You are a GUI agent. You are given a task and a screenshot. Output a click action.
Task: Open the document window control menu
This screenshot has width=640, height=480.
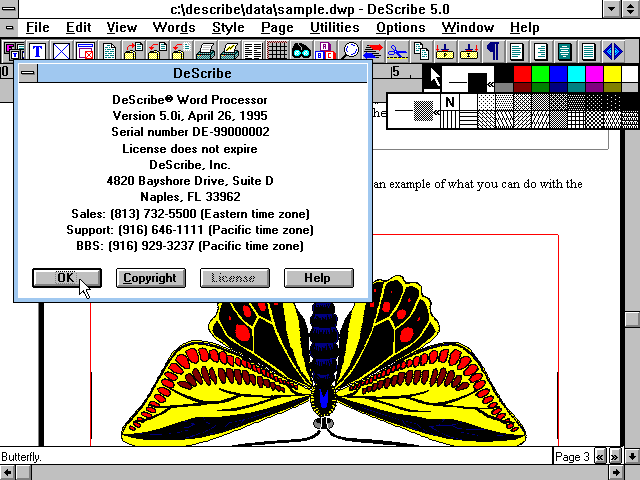(x=9, y=28)
